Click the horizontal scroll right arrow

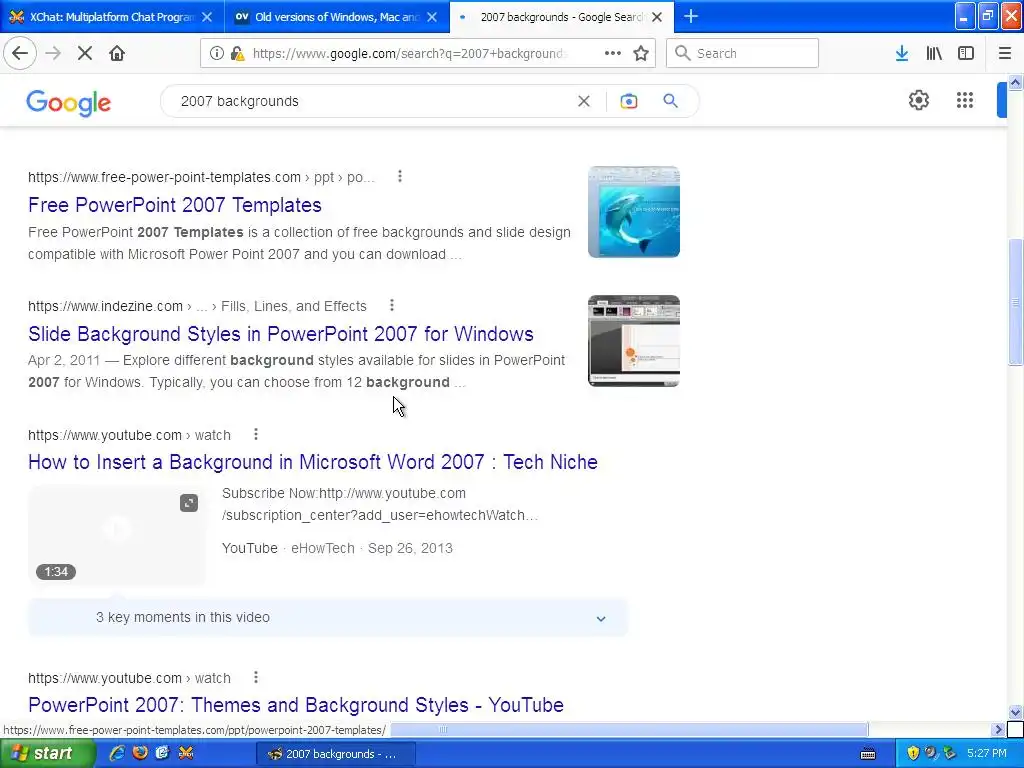[x=998, y=729]
